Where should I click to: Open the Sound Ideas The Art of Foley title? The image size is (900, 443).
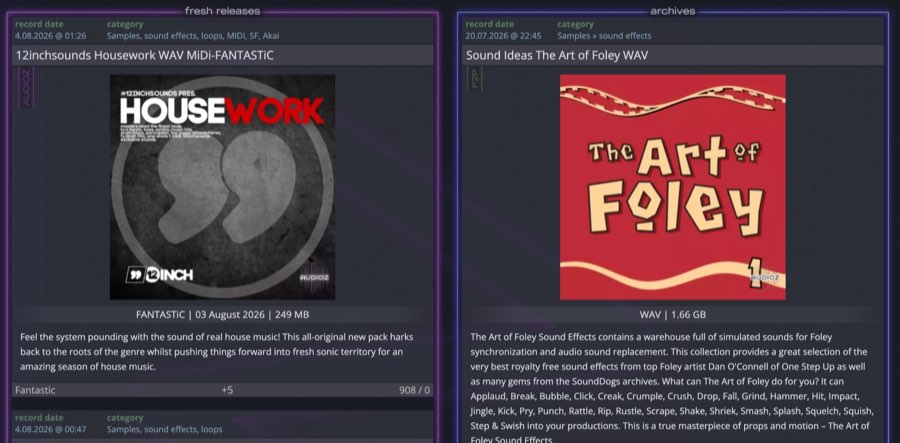[557, 56]
